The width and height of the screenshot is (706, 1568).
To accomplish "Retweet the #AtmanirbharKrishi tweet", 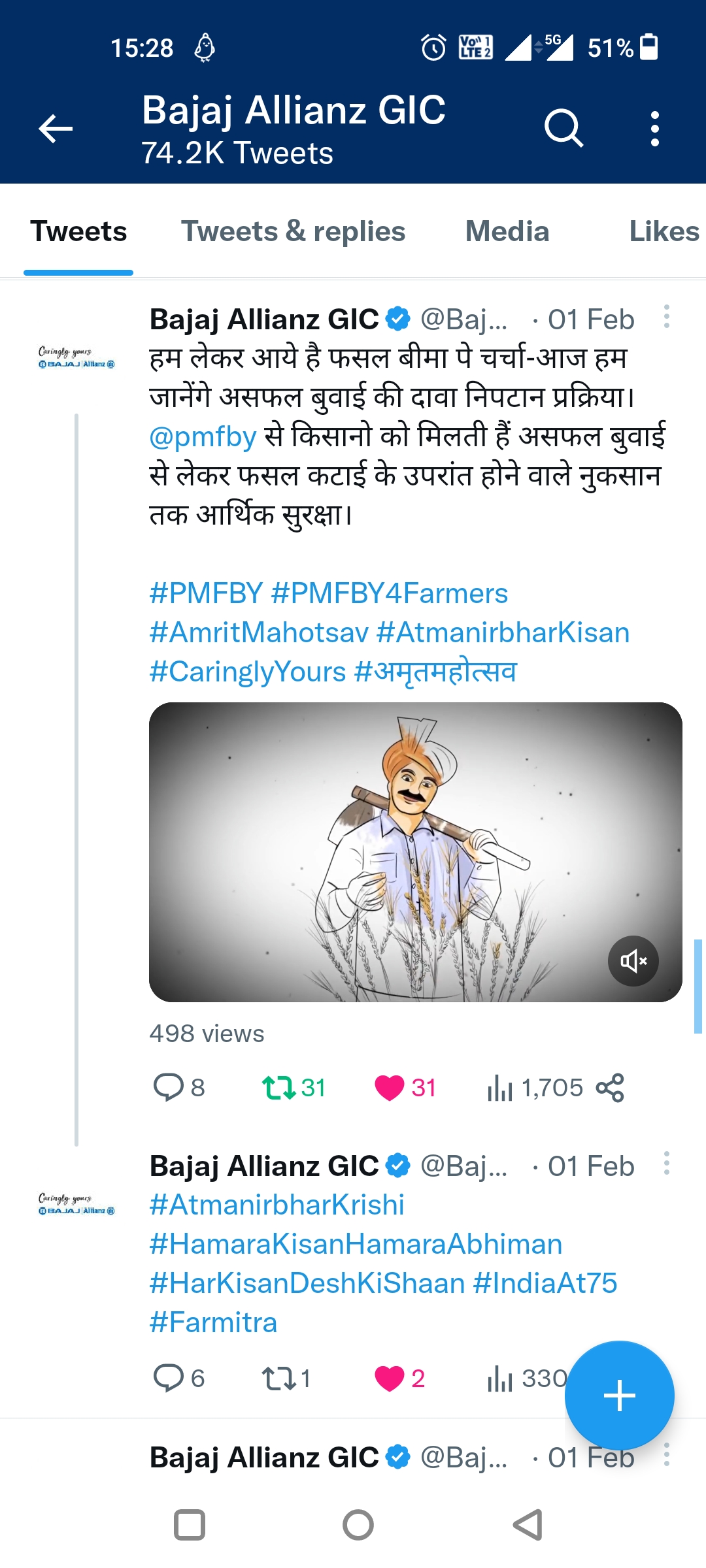I will coord(279,1378).
